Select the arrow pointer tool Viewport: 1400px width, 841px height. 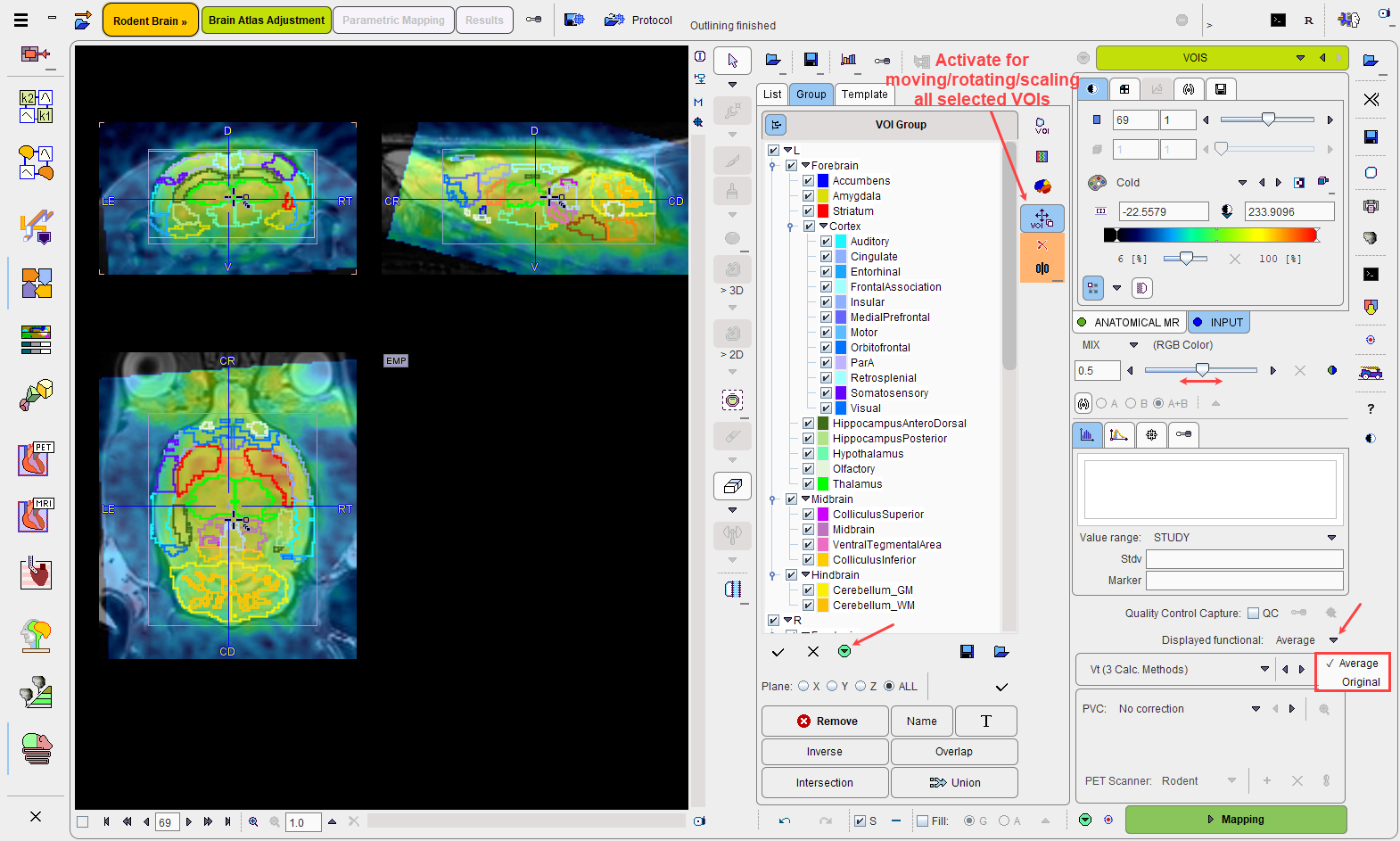[732, 61]
